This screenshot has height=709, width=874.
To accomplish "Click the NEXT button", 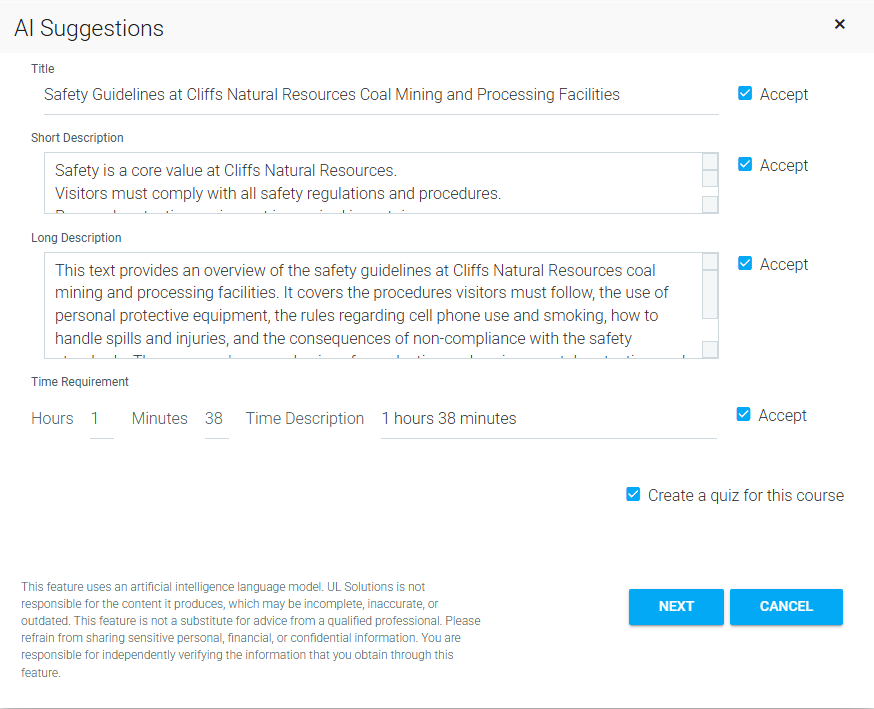I will click(676, 606).
